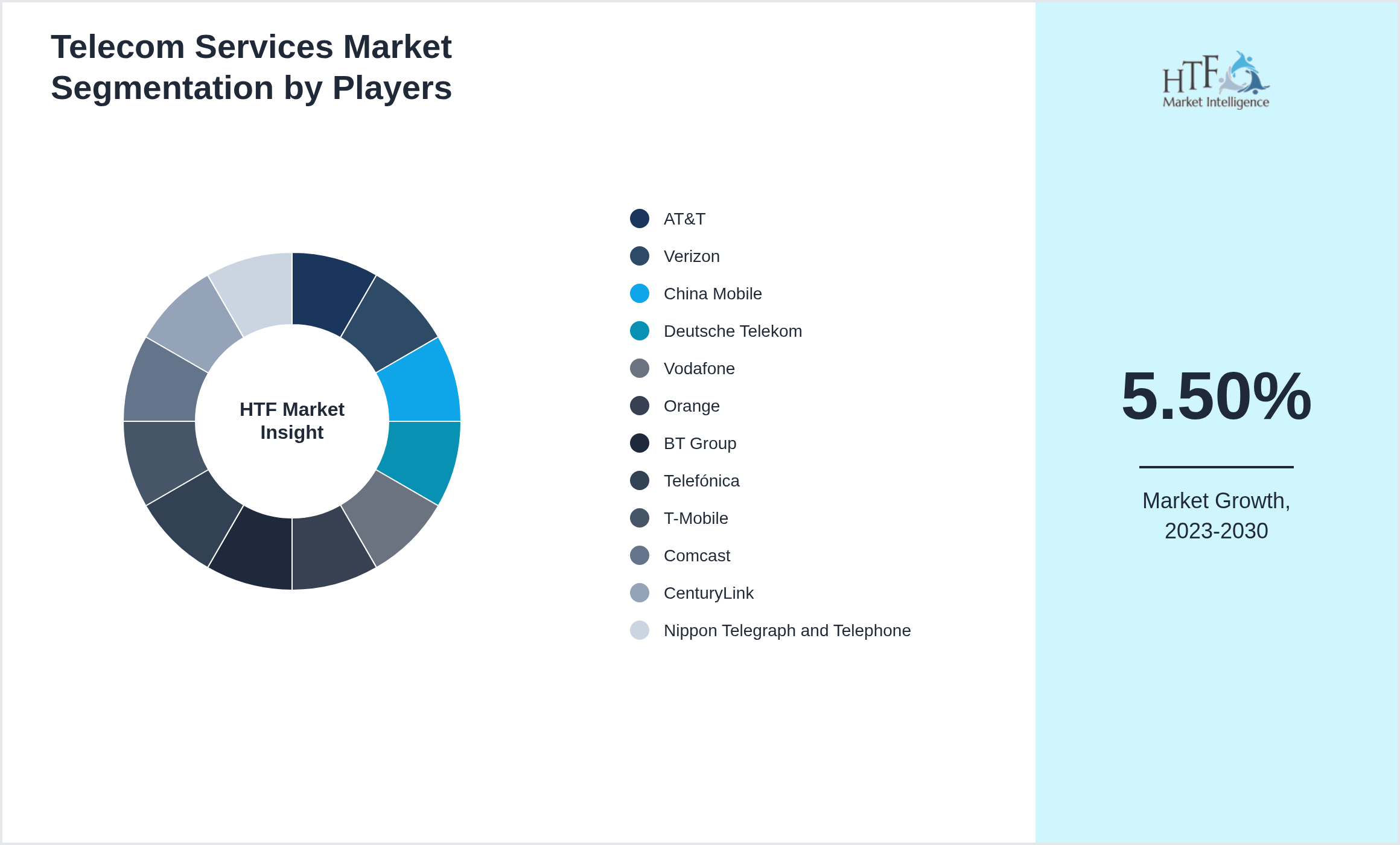Viewport: 1400px width, 845px height.
Task: Click the BT Group legend dot
Action: pyautogui.click(x=638, y=443)
